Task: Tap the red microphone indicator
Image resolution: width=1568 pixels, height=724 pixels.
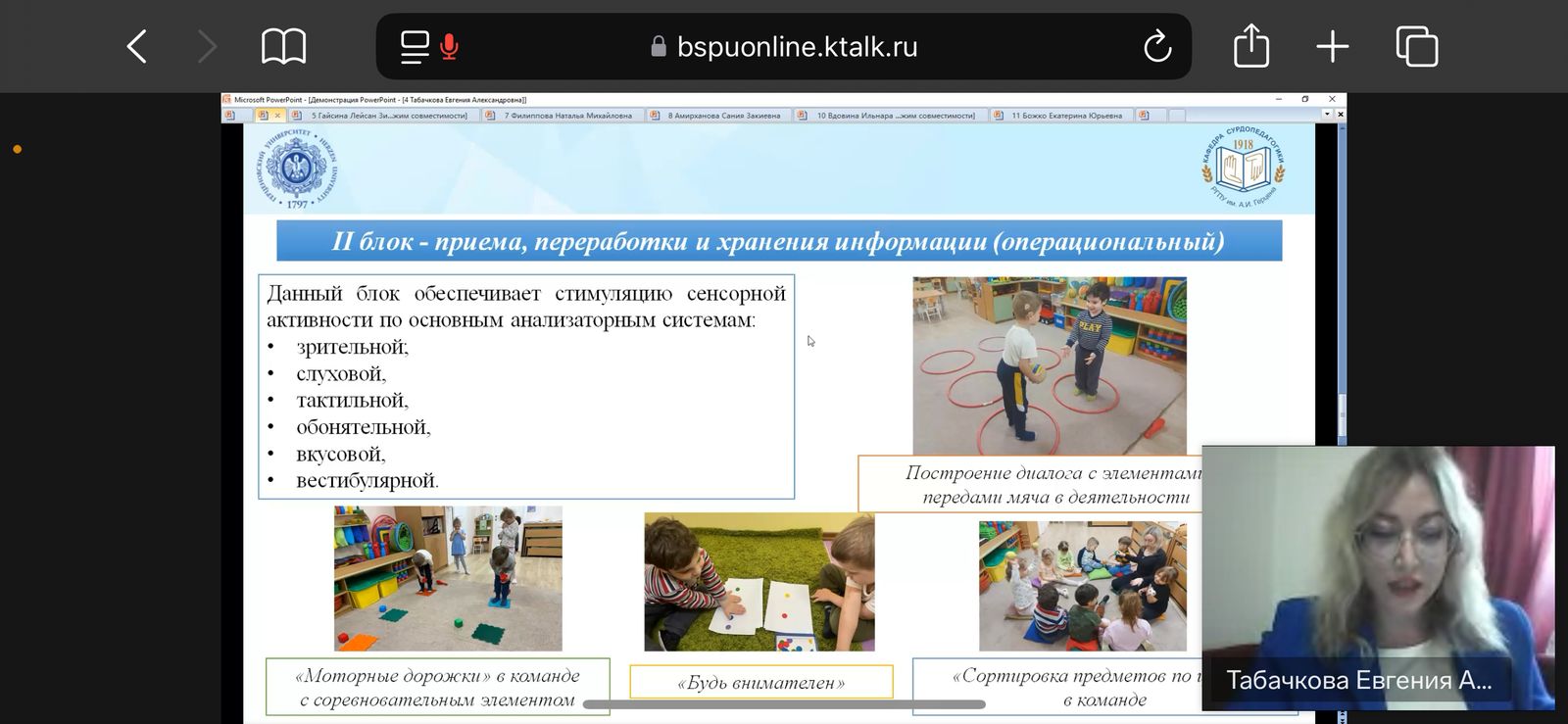Action: [x=450, y=47]
